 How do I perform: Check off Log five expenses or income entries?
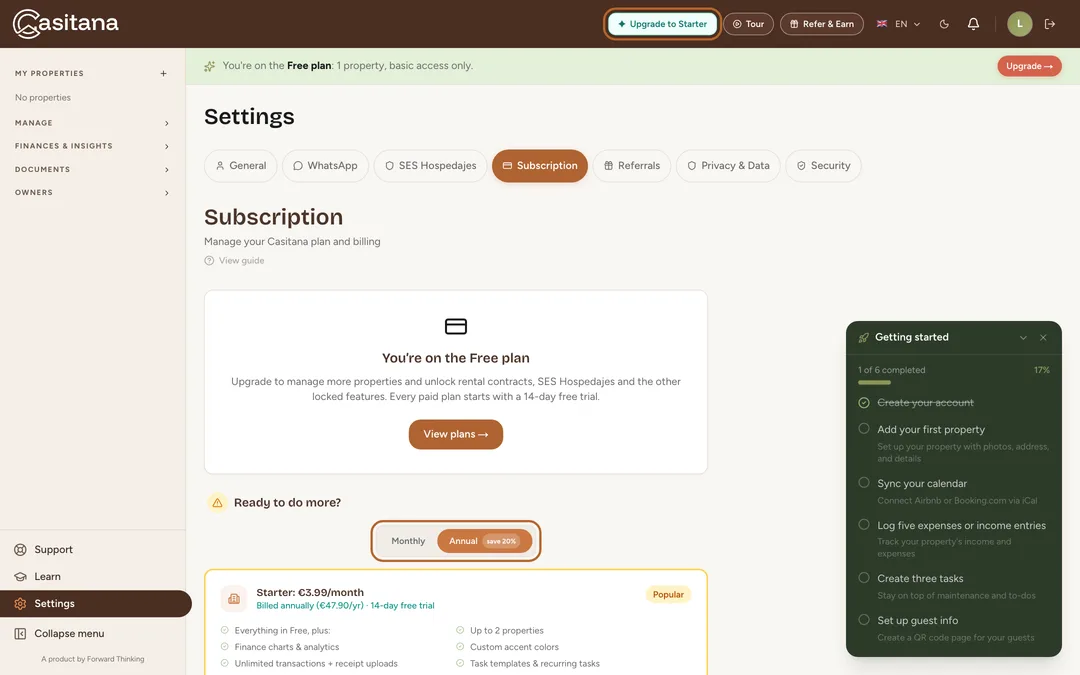point(864,525)
